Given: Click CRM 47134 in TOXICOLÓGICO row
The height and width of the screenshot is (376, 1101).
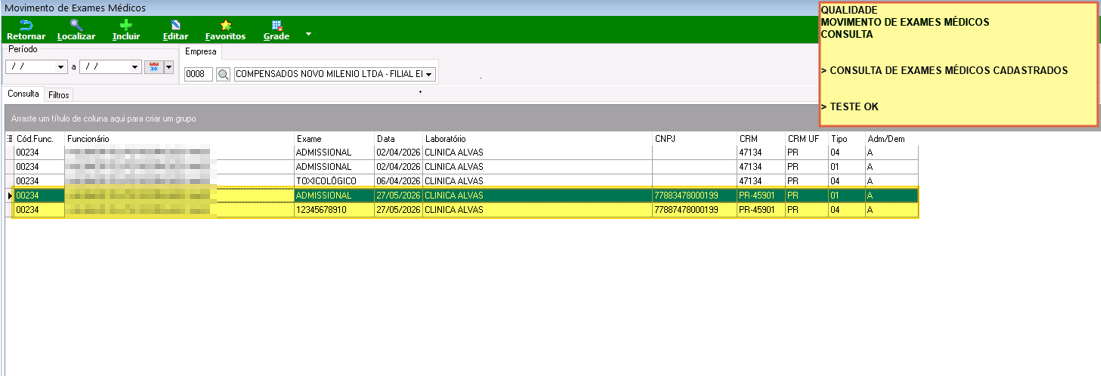Looking at the screenshot, I should tap(761, 181).
